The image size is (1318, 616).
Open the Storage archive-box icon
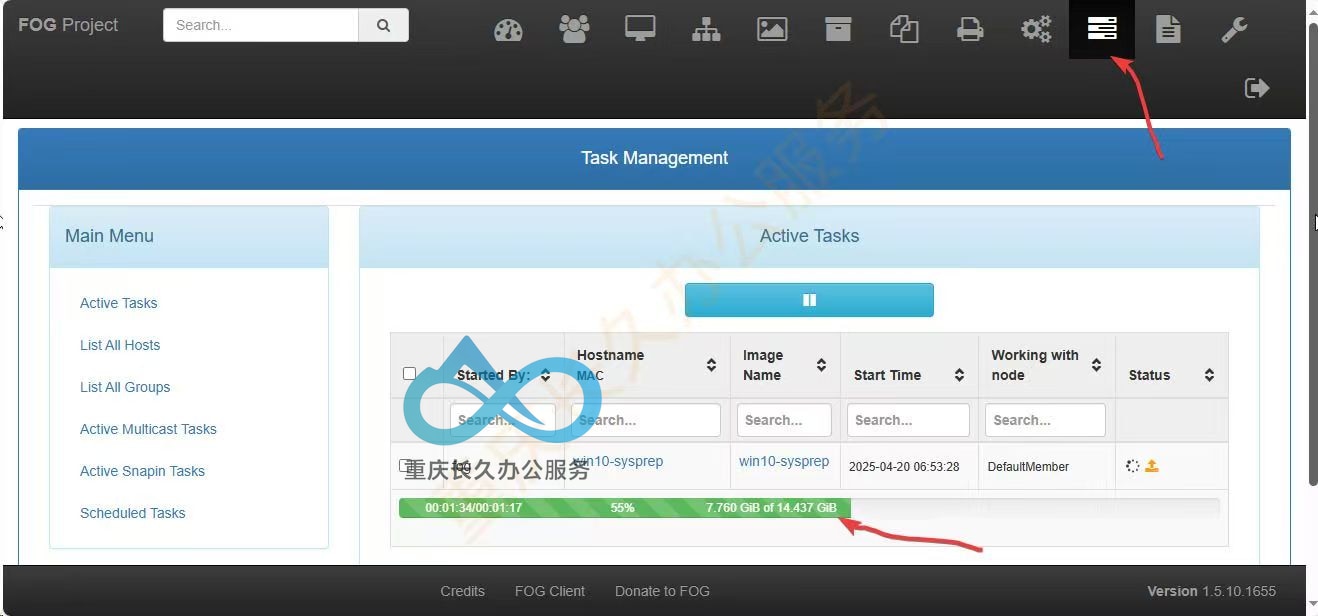(x=838, y=29)
